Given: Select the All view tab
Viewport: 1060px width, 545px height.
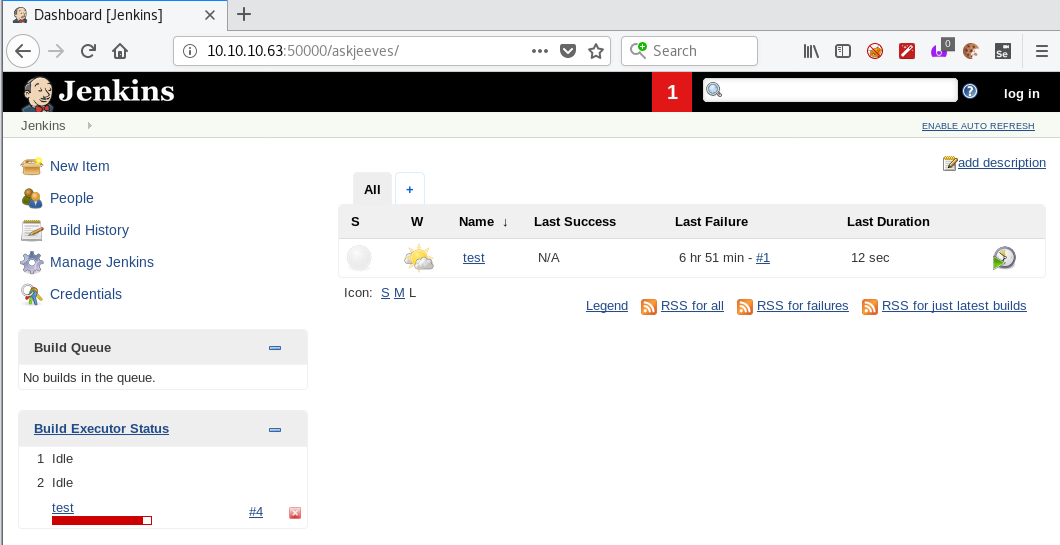Looking at the screenshot, I should point(372,189).
